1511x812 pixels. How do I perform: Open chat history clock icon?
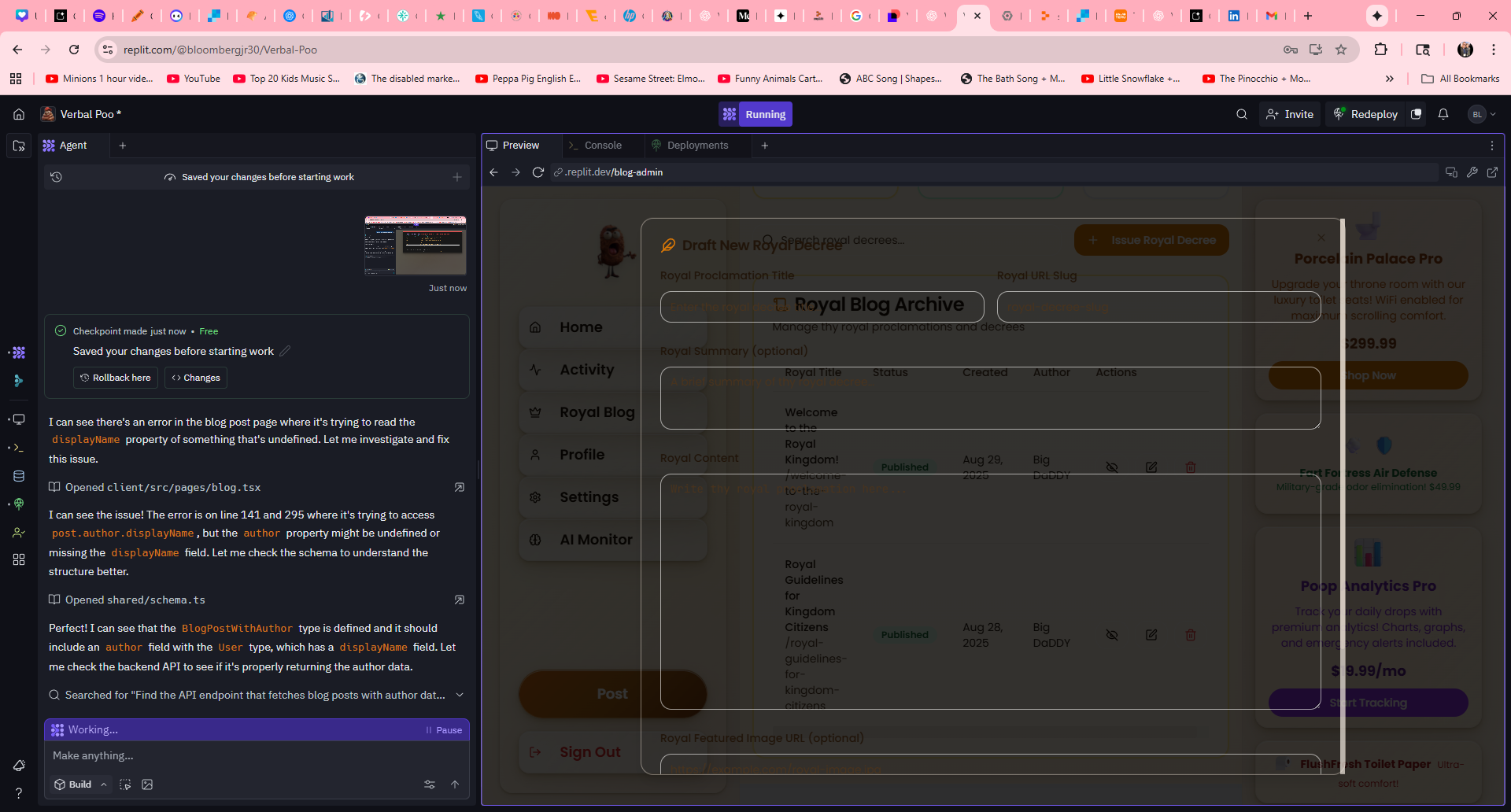coord(57,177)
